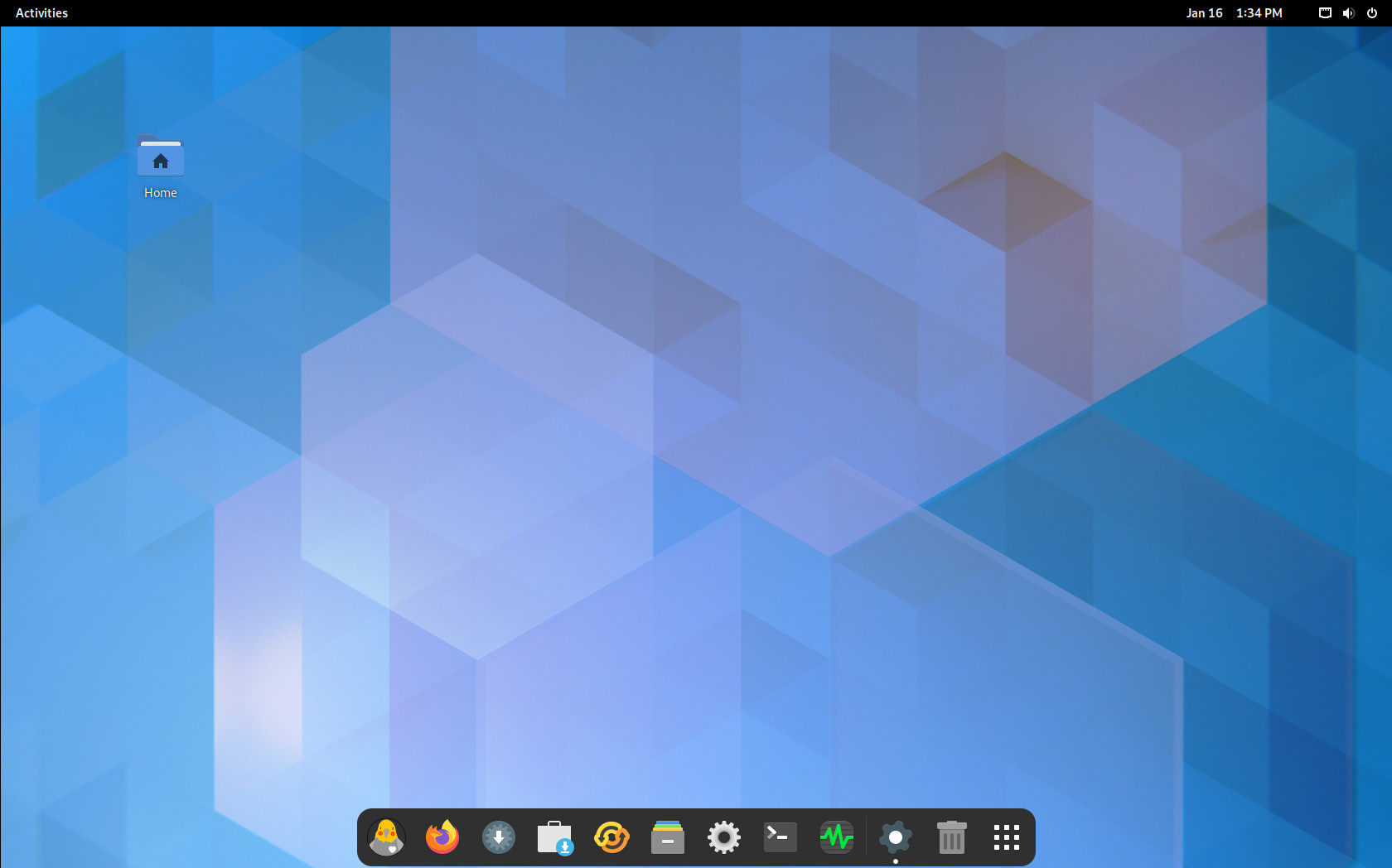Image resolution: width=1392 pixels, height=868 pixels.
Task: Open the Trash from the dock
Action: (952, 837)
